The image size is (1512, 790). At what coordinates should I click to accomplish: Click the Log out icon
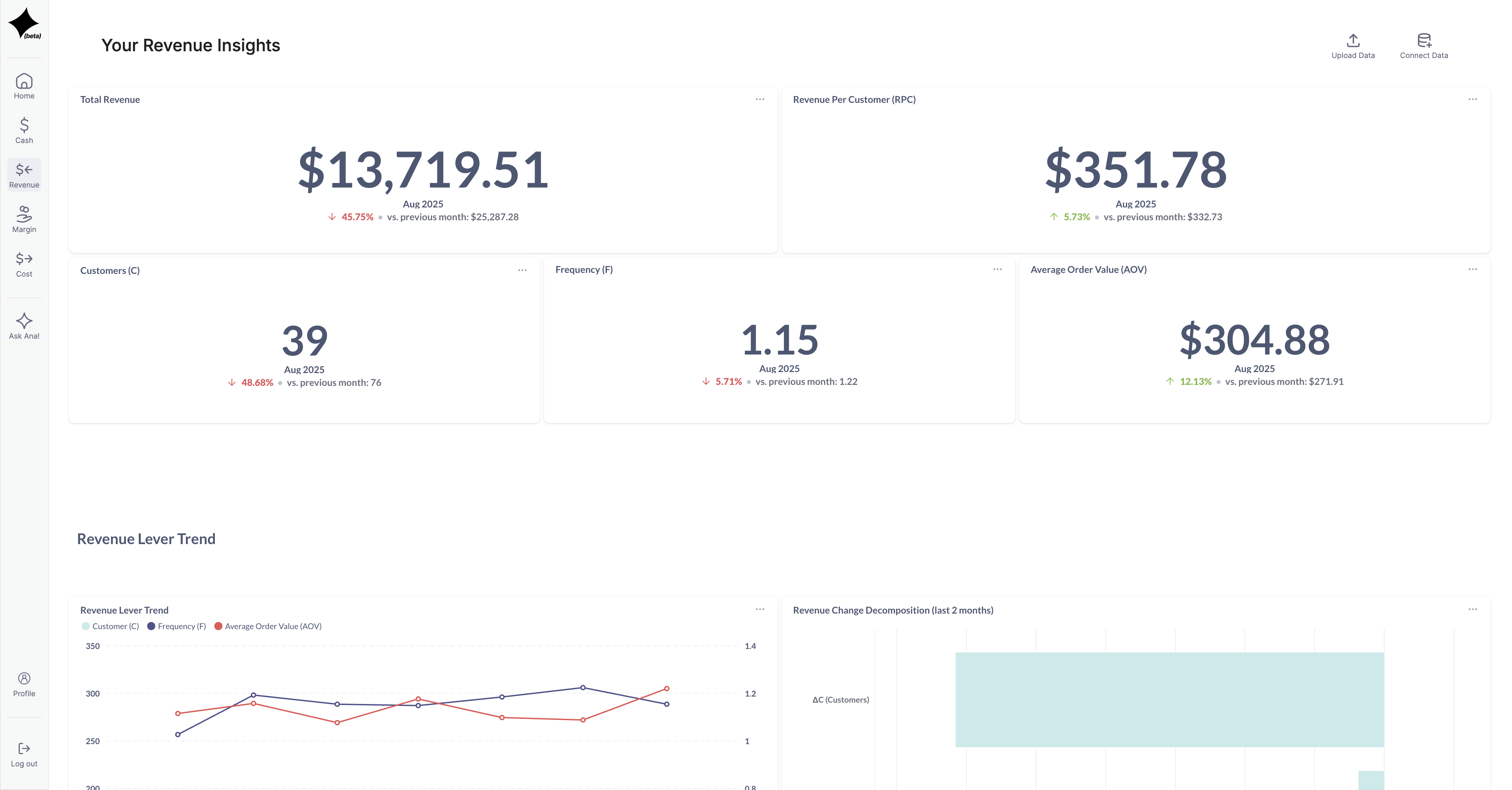(24, 754)
